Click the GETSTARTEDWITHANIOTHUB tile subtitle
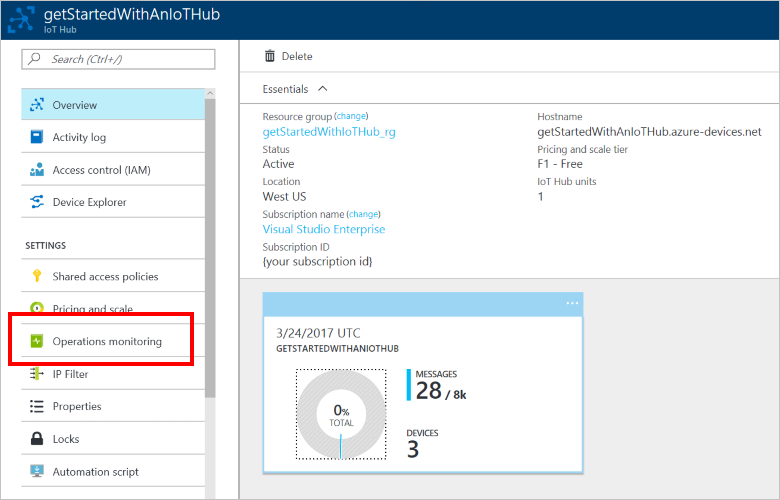Viewport: 780px width, 500px height. [x=337, y=348]
